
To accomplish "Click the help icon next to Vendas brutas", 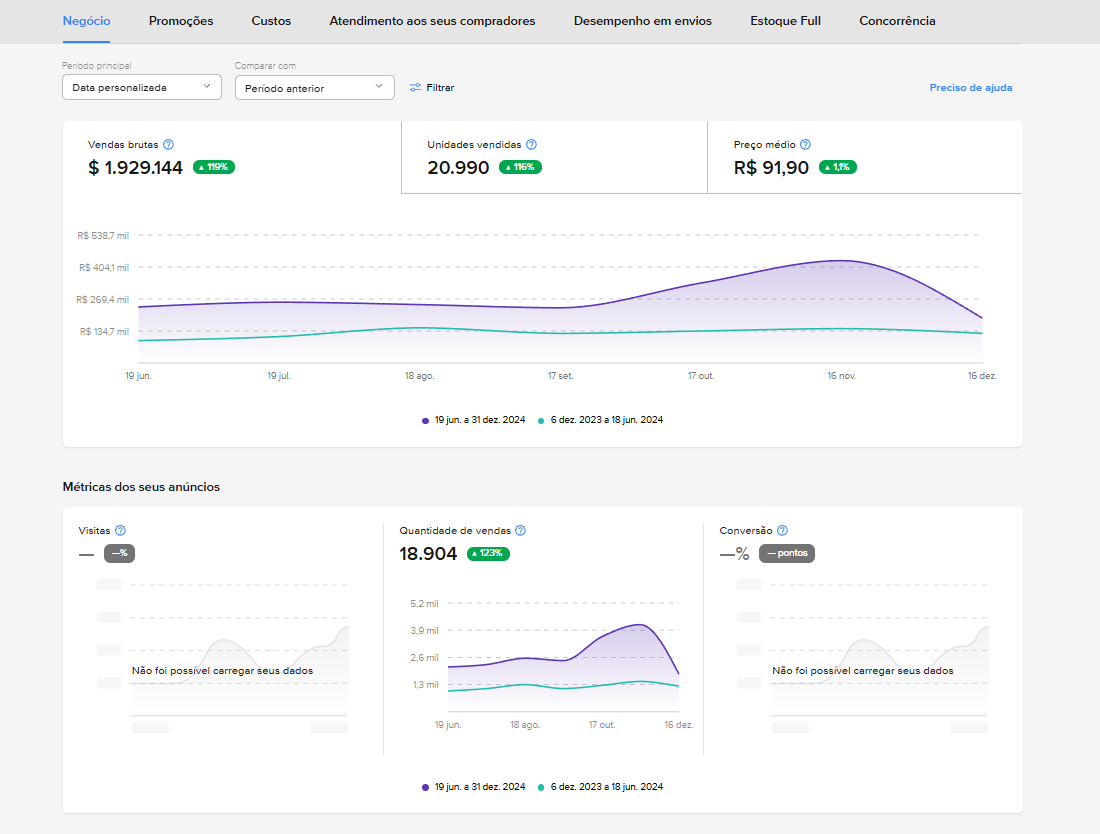I will [168, 144].
